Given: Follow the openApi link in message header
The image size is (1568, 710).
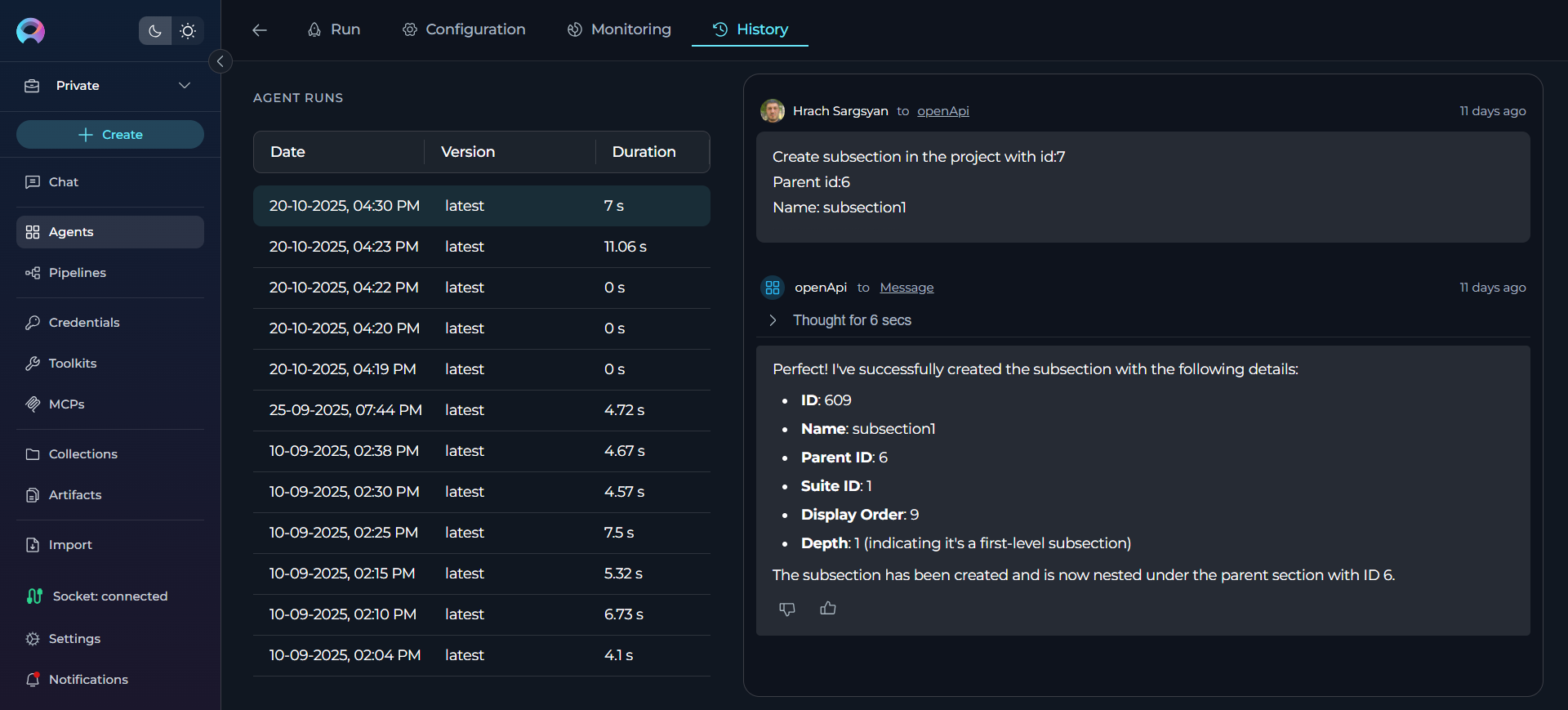Looking at the screenshot, I should coord(942,111).
